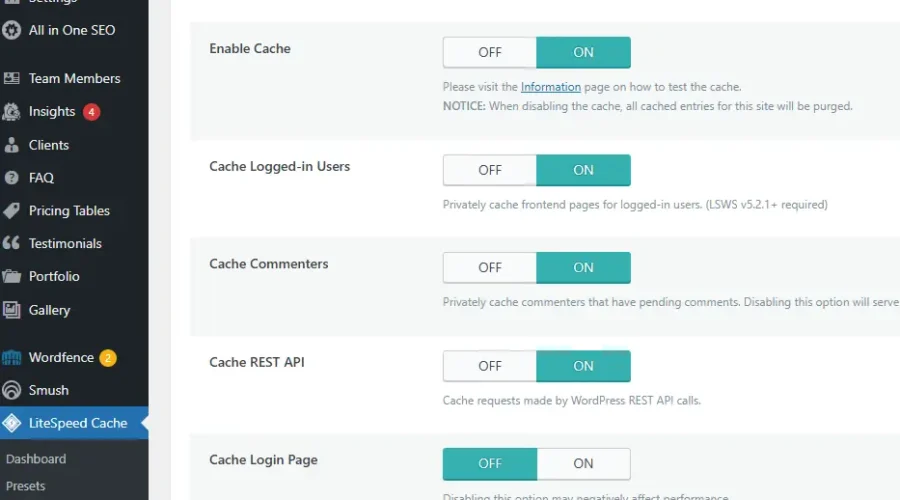Click the FAQ question mark icon
This screenshot has height=500, width=900.
pos(12,178)
